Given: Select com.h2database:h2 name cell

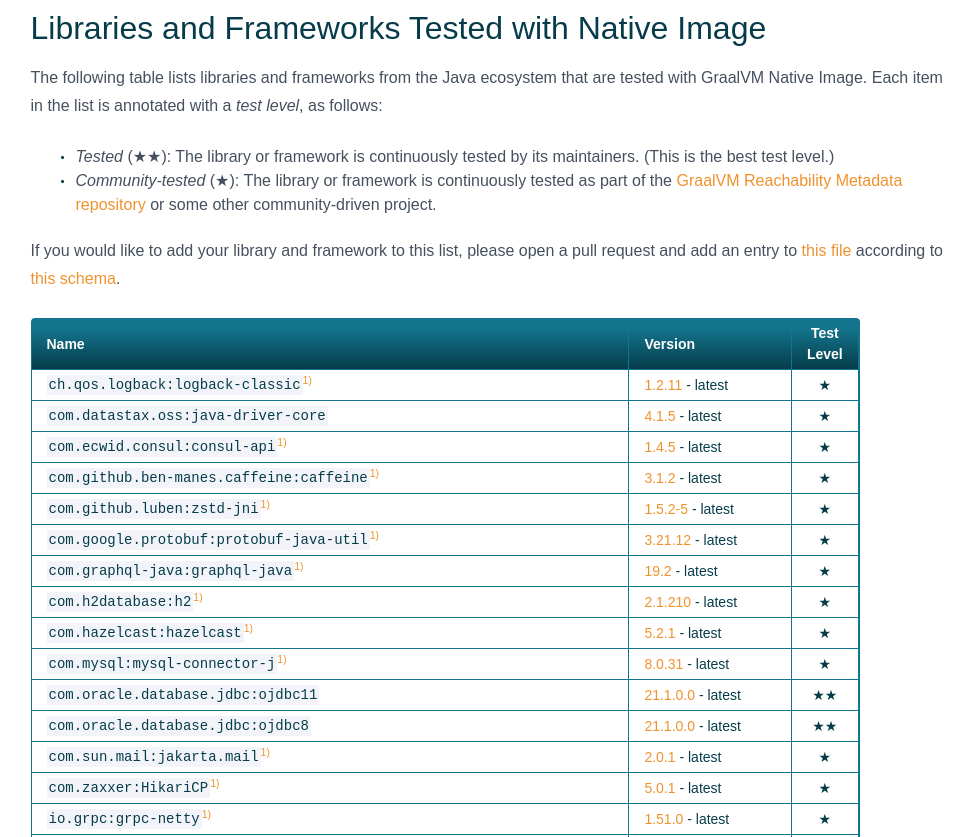Looking at the screenshot, I should click(x=330, y=602).
